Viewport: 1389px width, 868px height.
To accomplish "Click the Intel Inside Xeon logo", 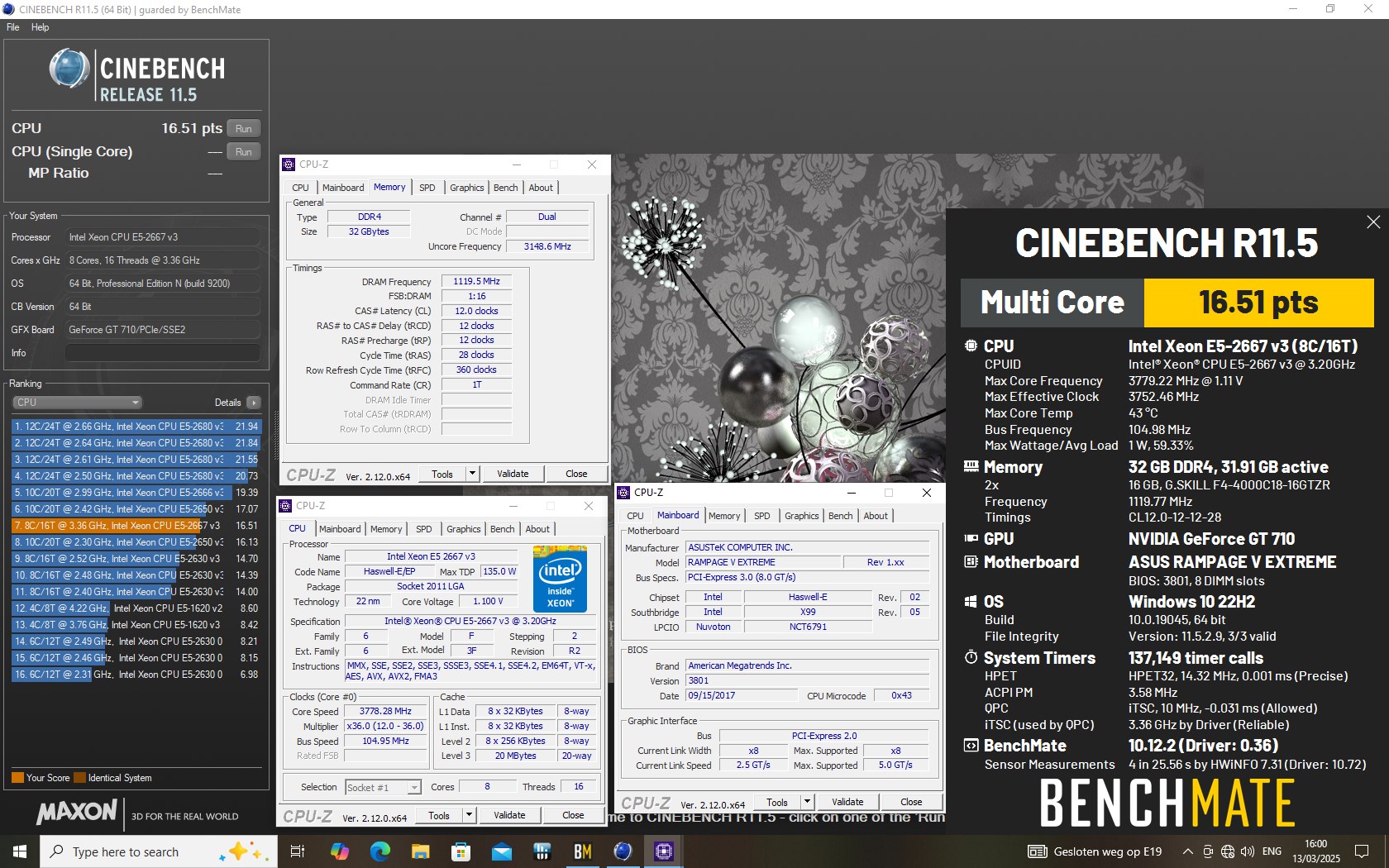I will (x=560, y=579).
